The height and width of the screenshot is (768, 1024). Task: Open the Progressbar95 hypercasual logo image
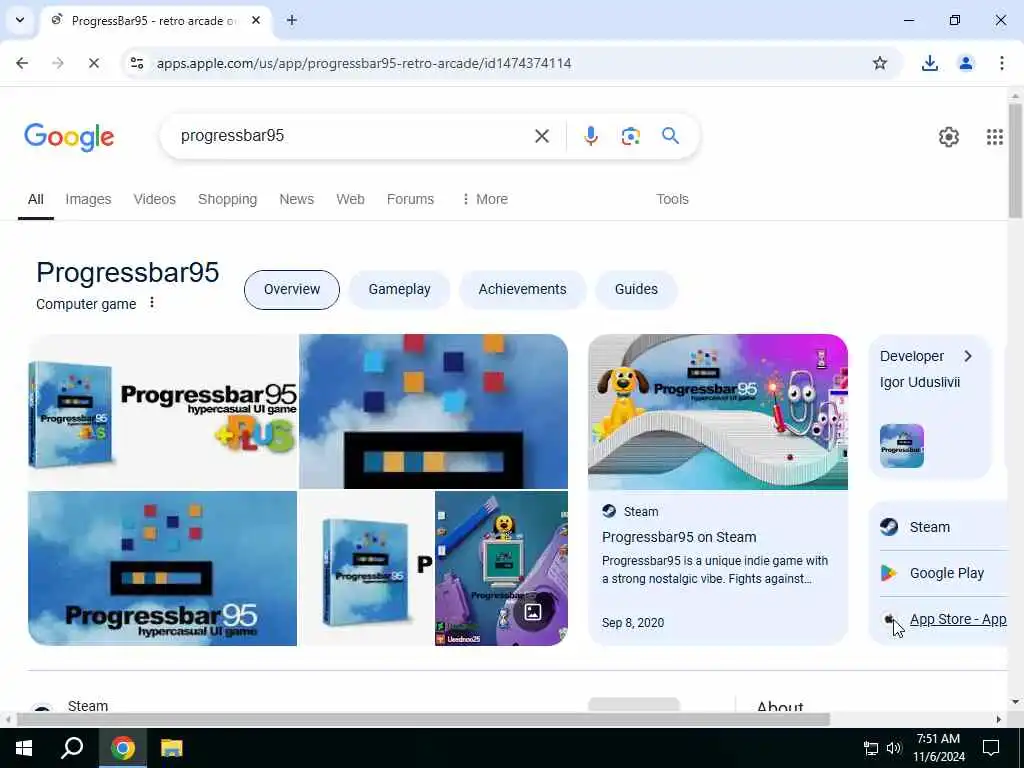[x=163, y=568]
